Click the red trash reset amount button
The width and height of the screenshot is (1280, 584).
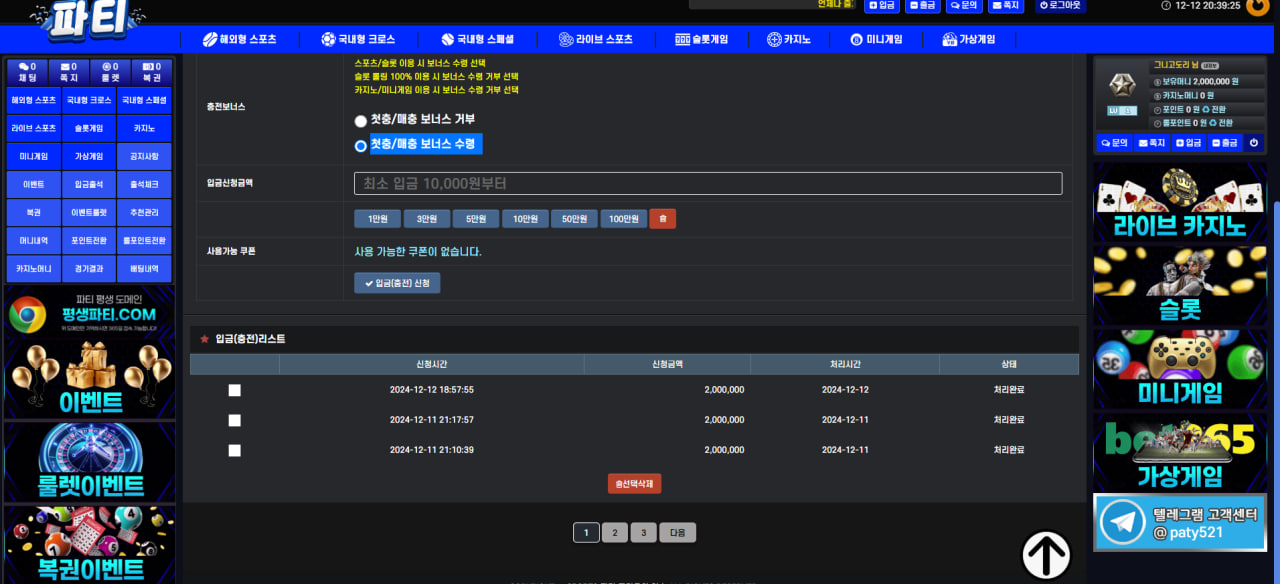coord(662,219)
